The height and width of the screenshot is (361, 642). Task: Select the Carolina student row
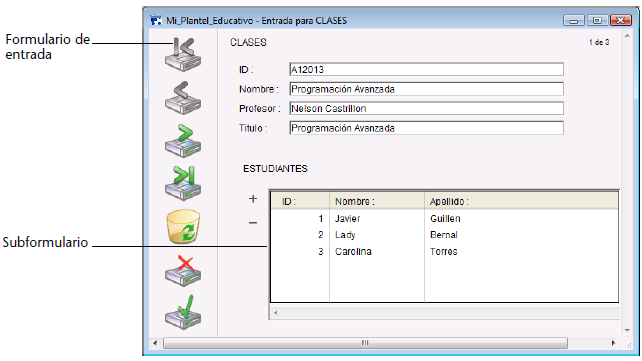[444, 251]
